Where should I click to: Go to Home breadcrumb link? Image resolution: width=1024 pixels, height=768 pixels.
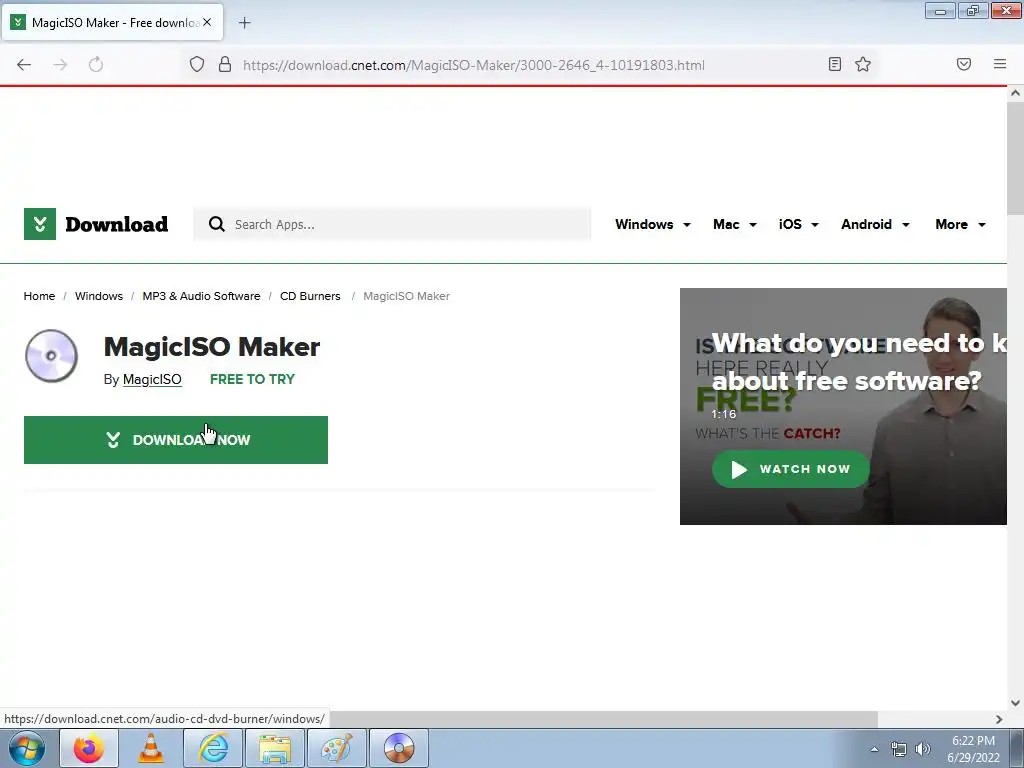pos(39,296)
